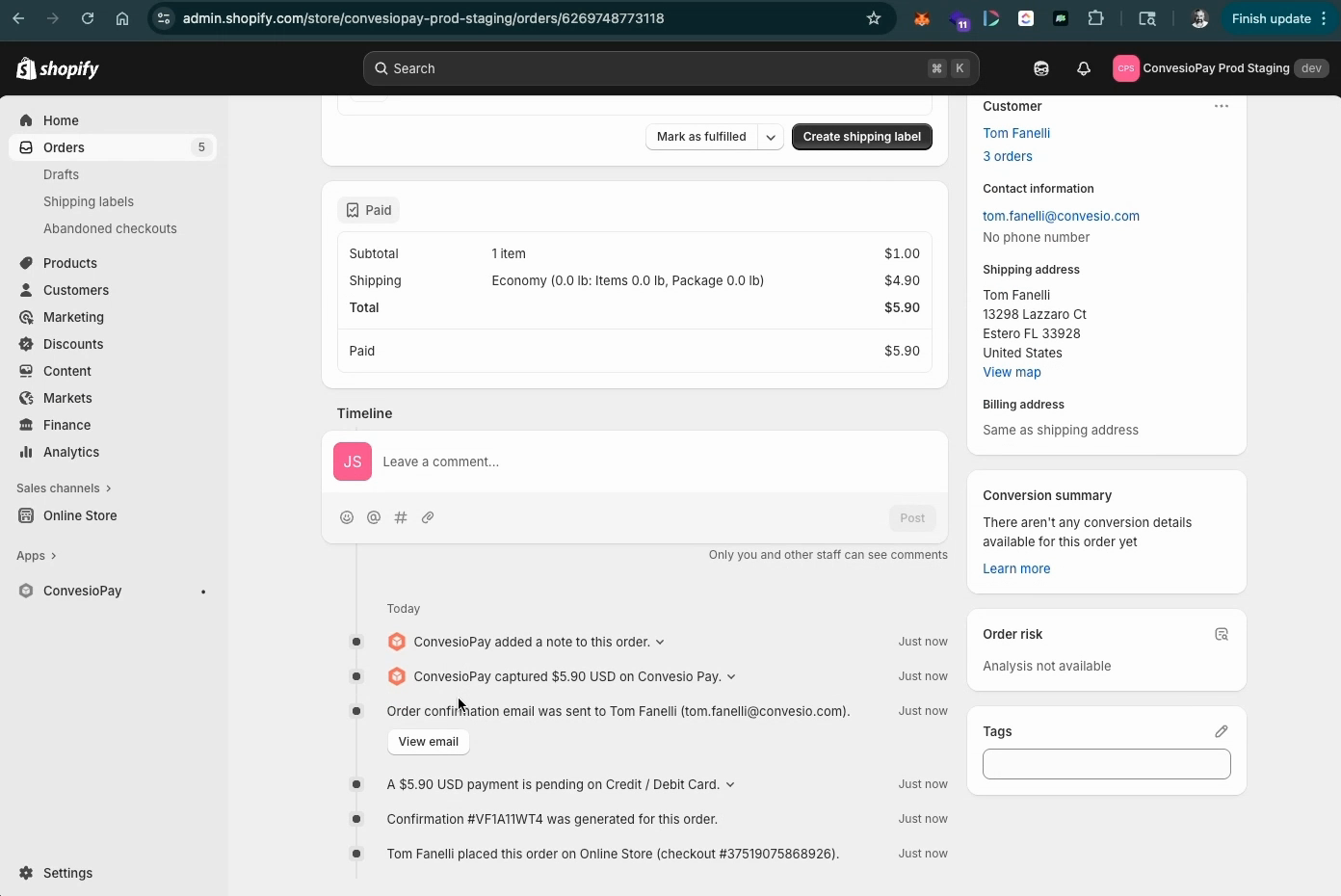Open Tom Fanelli customer profile link
This screenshot has height=896, width=1341.
1016,133
